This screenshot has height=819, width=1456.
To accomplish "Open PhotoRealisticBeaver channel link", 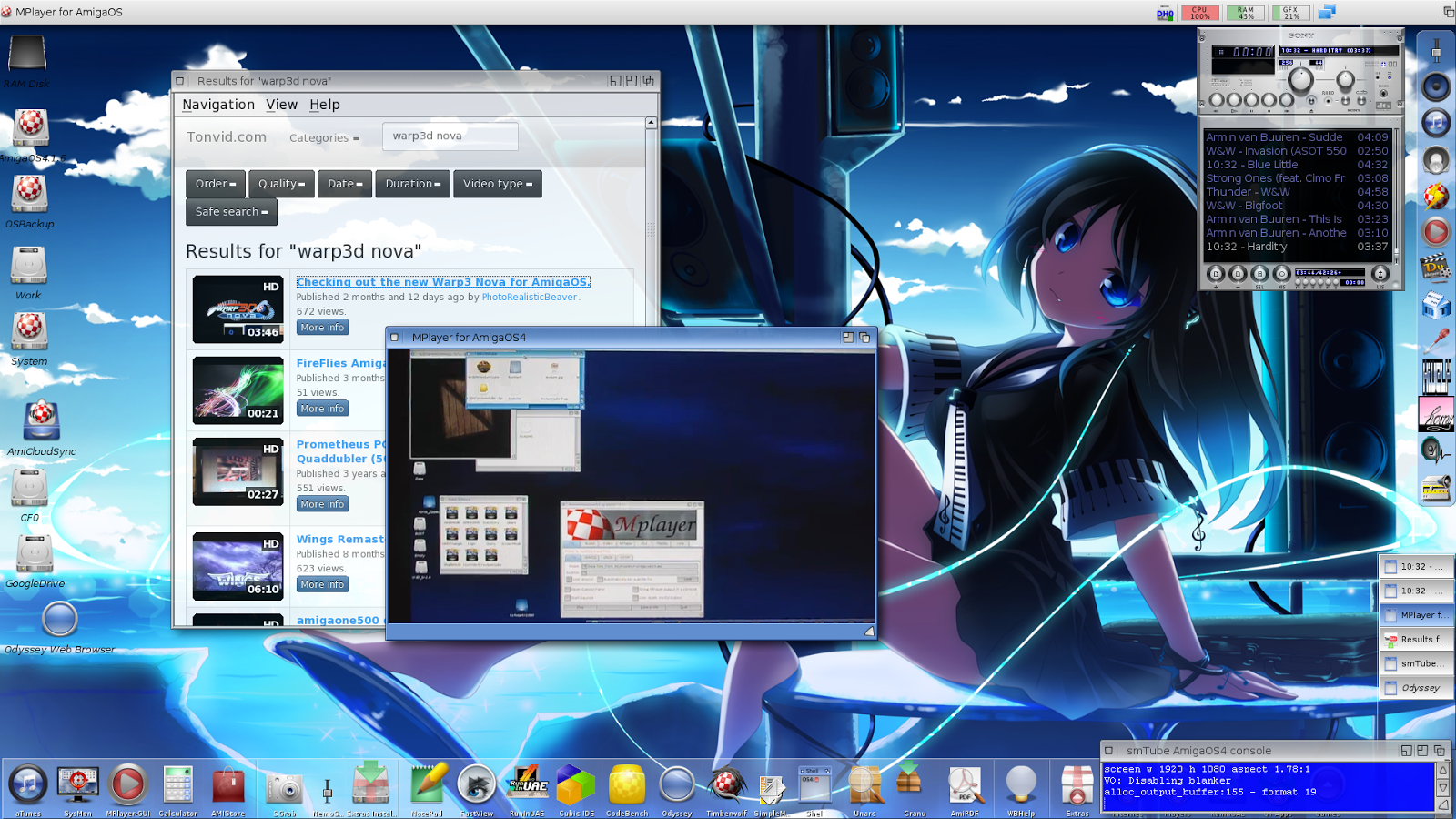I will pos(530,297).
